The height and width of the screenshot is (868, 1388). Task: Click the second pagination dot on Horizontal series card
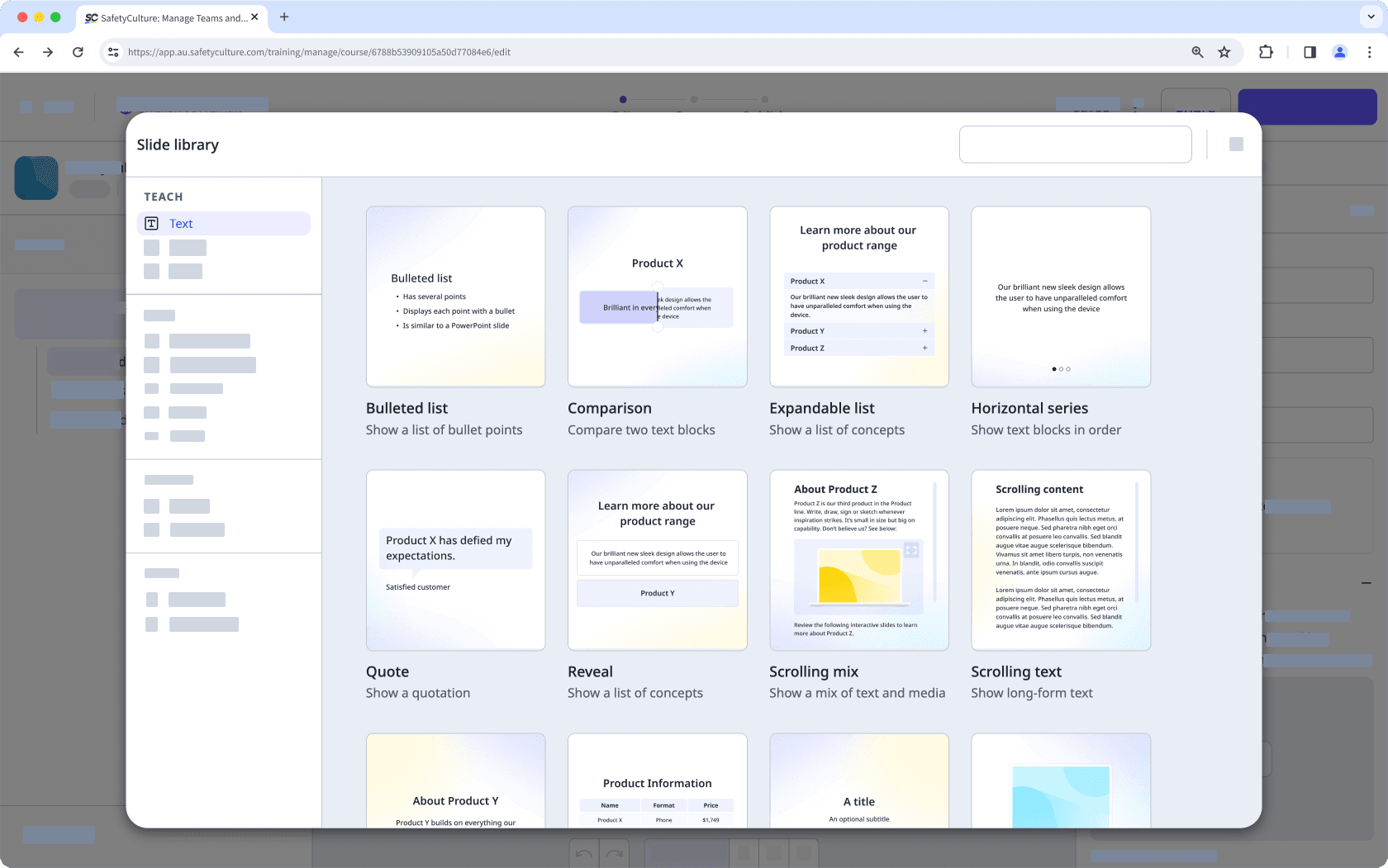click(x=1061, y=369)
